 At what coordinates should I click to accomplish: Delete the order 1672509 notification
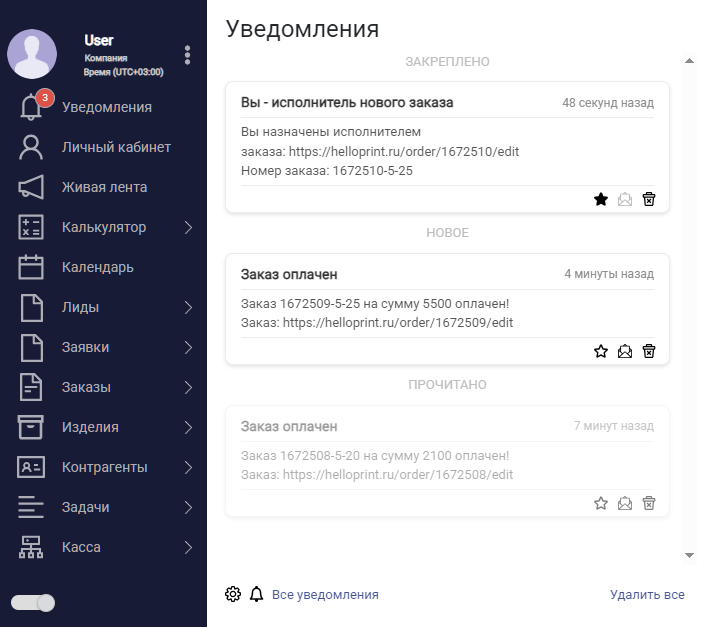point(649,351)
